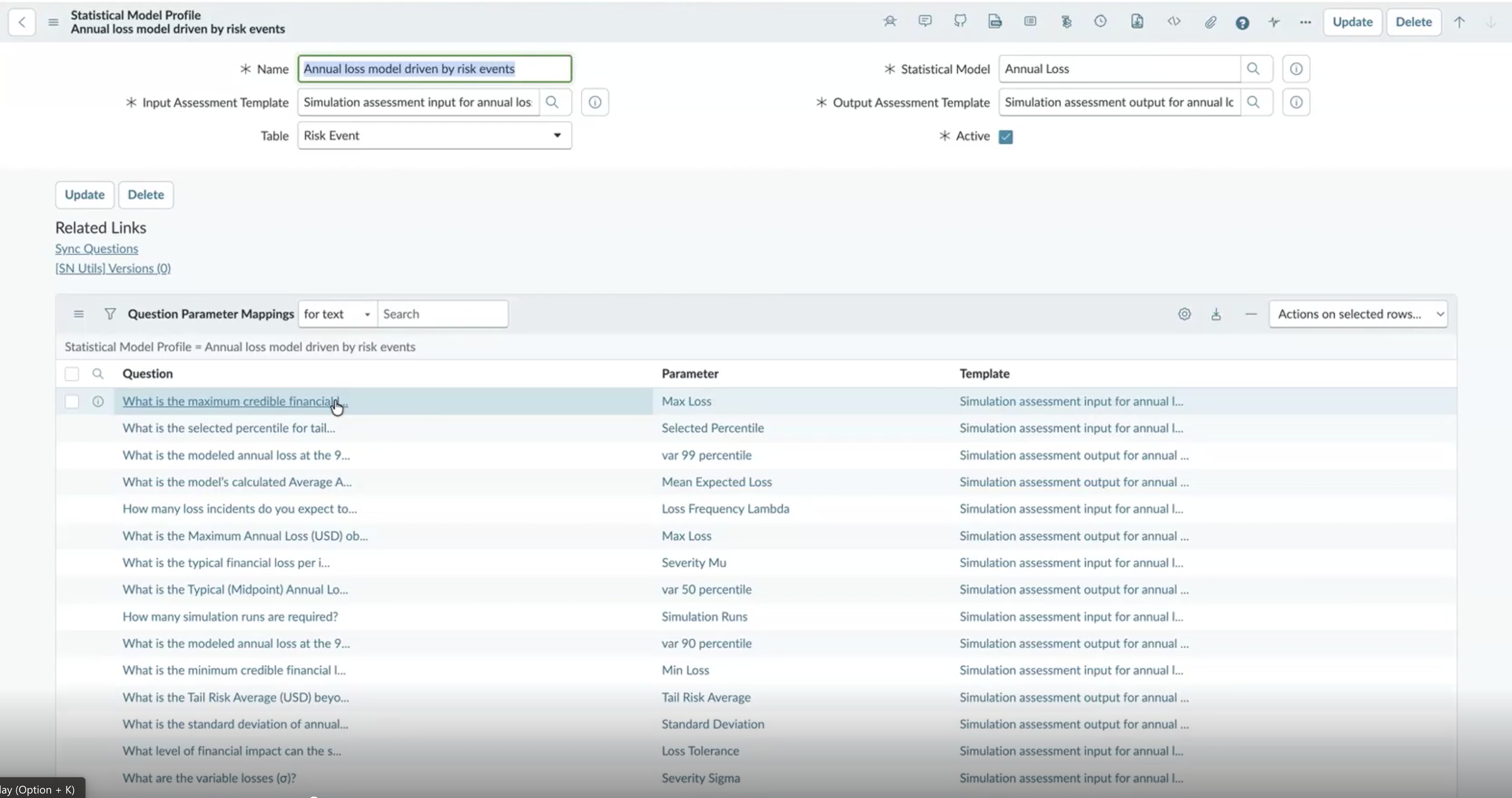This screenshot has height=798, width=1512.
Task: Click the 'Severity Mu' parameter cell
Action: click(x=694, y=563)
